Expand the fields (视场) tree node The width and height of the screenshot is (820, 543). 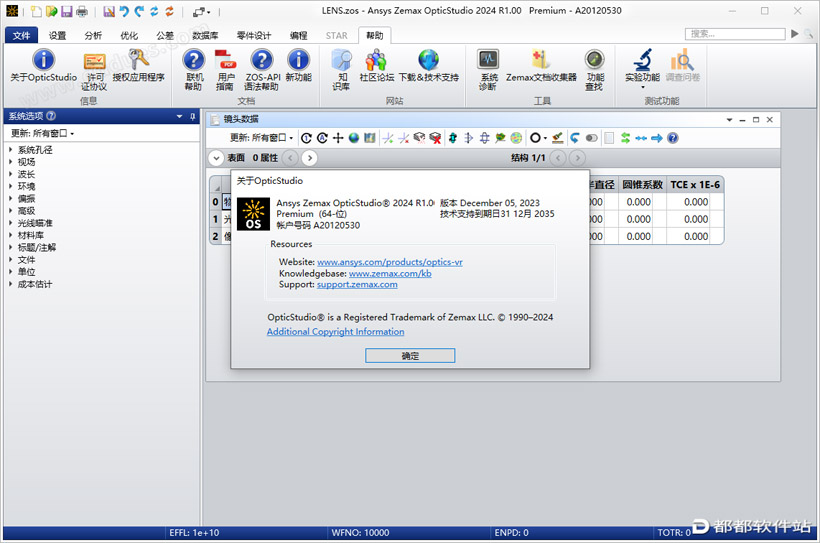click(10, 162)
